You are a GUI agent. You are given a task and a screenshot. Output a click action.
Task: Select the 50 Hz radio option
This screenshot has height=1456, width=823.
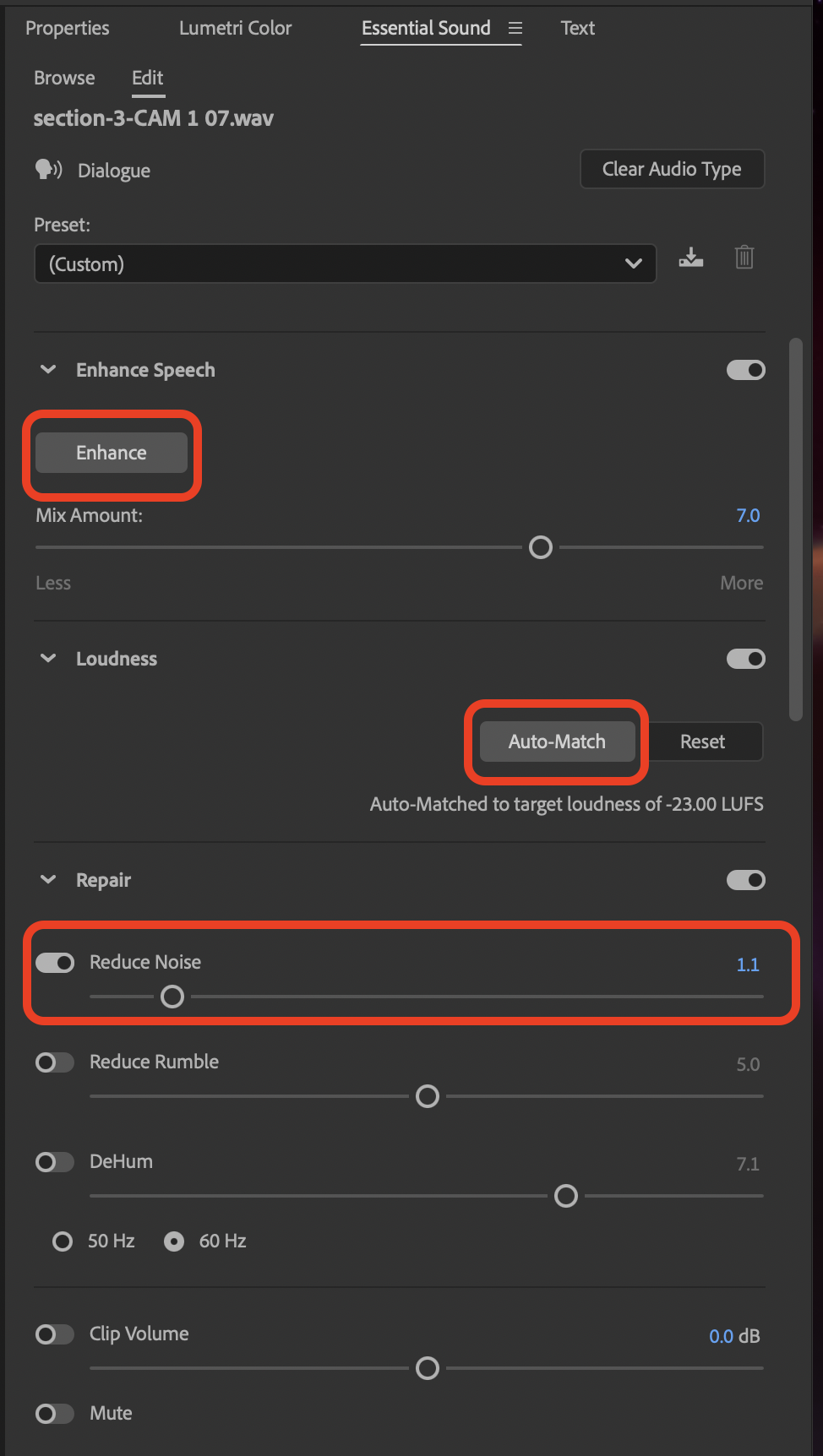(x=63, y=1241)
